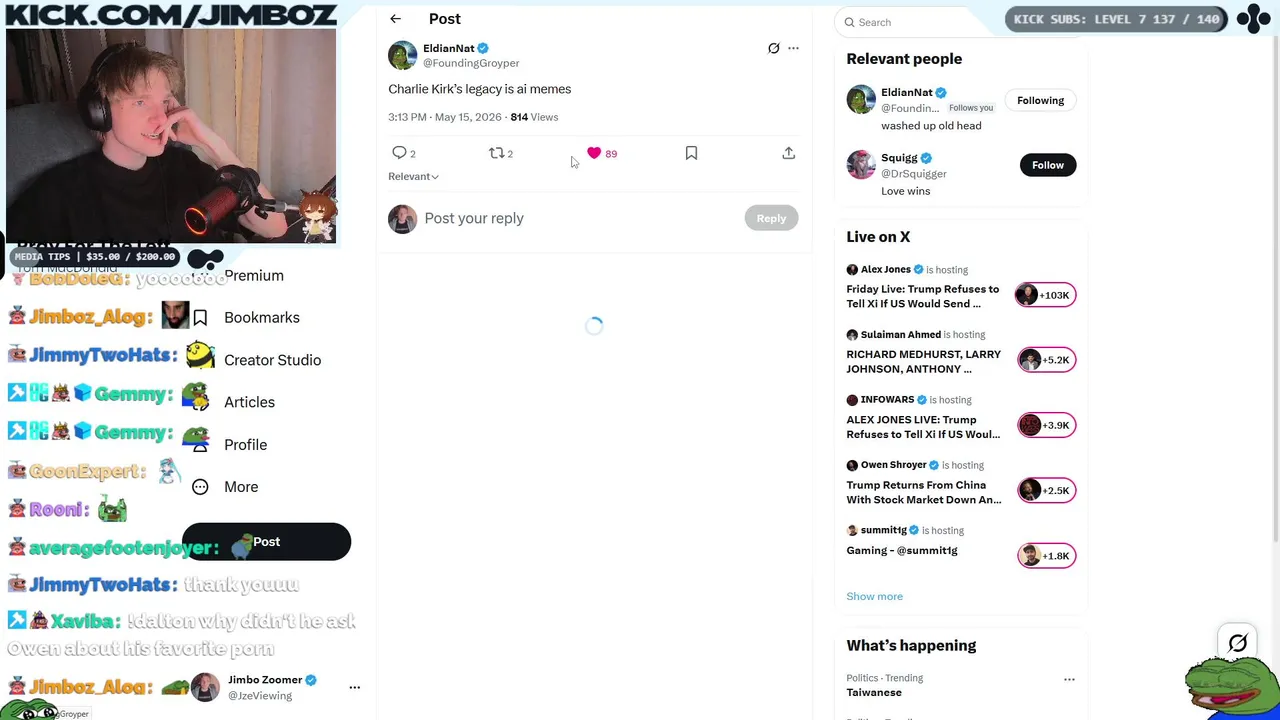Share the post via upload icon
This screenshot has height=720, width=1280.
[x=789, y=153]
